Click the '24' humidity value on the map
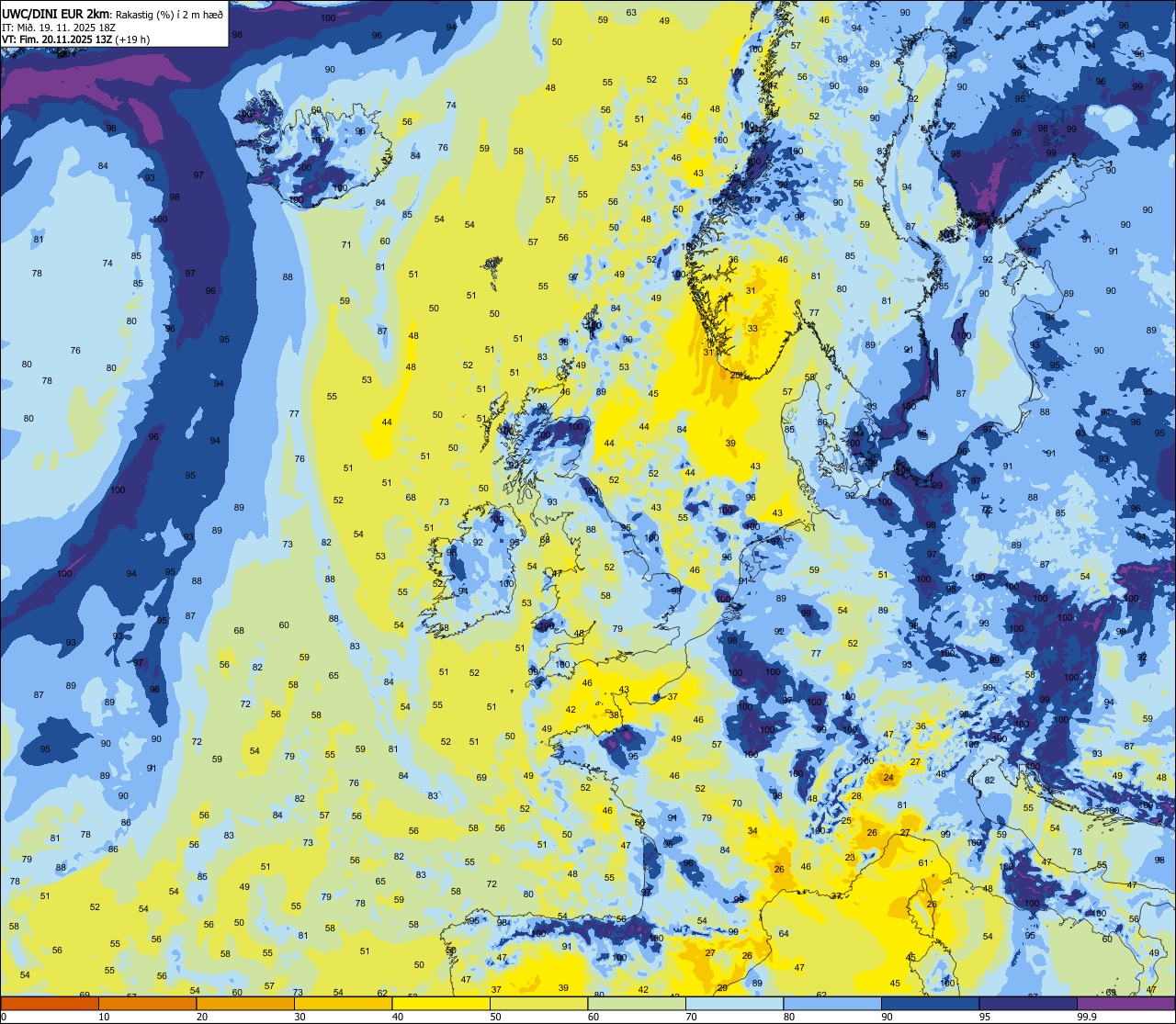Screen dimensions: 1176x1024 tap(888, 777)
